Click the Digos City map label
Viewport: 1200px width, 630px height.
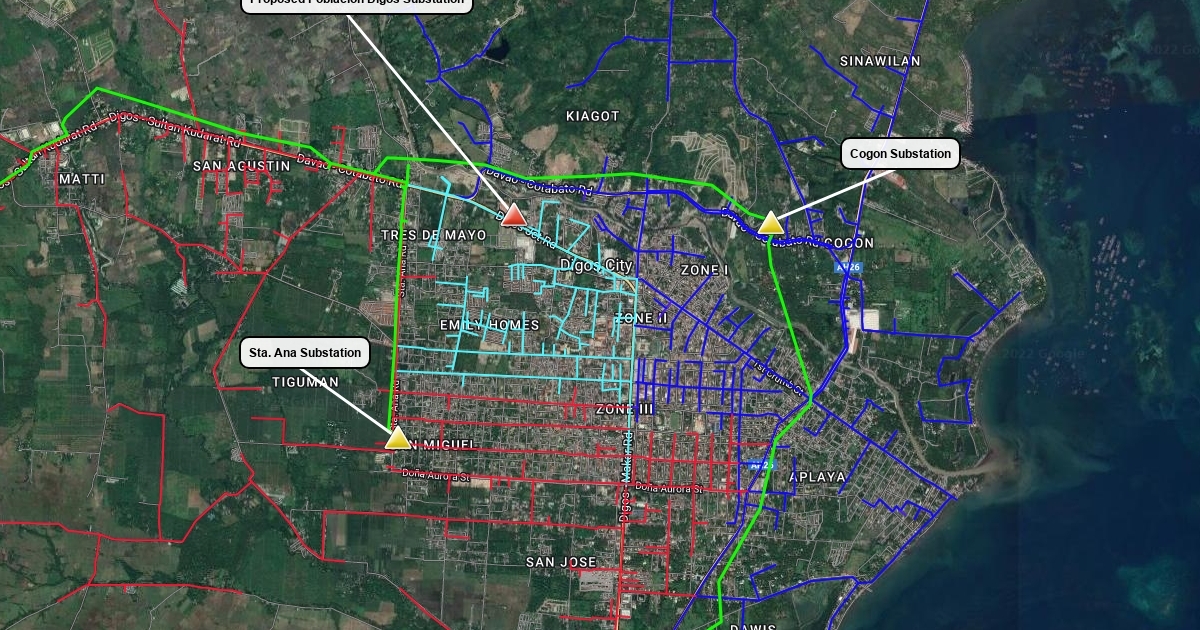[595, 265]
